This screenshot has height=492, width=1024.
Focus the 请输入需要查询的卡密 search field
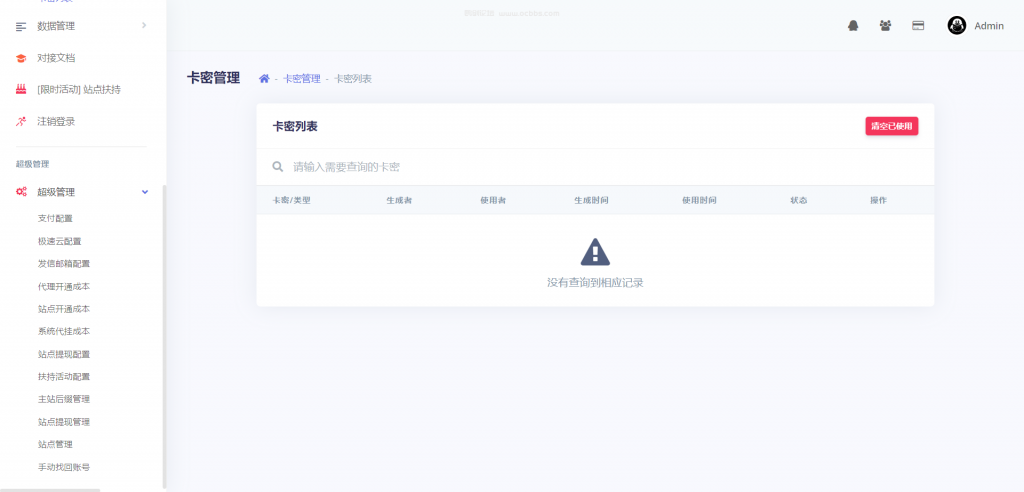(x=596, y=167)
